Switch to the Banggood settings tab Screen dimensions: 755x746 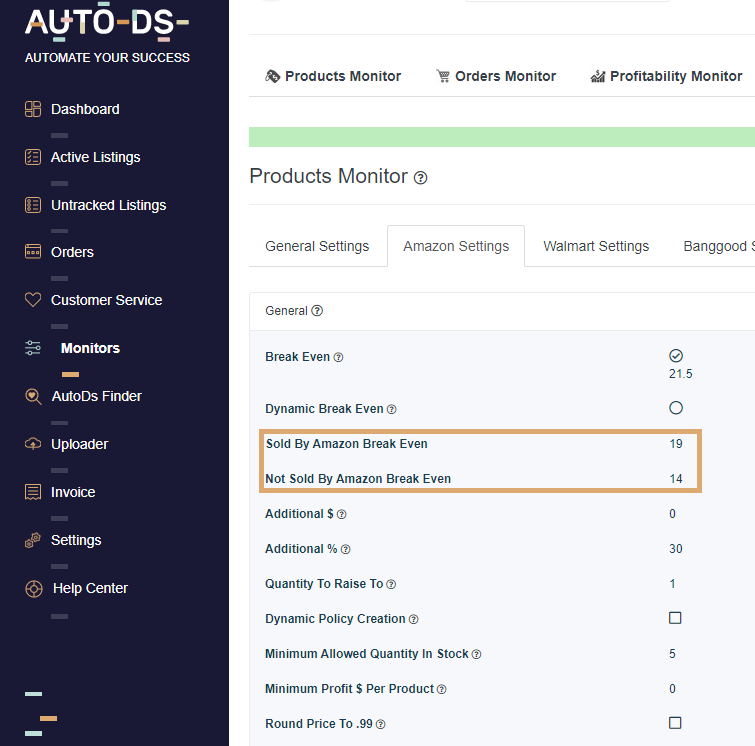point(719,246)
